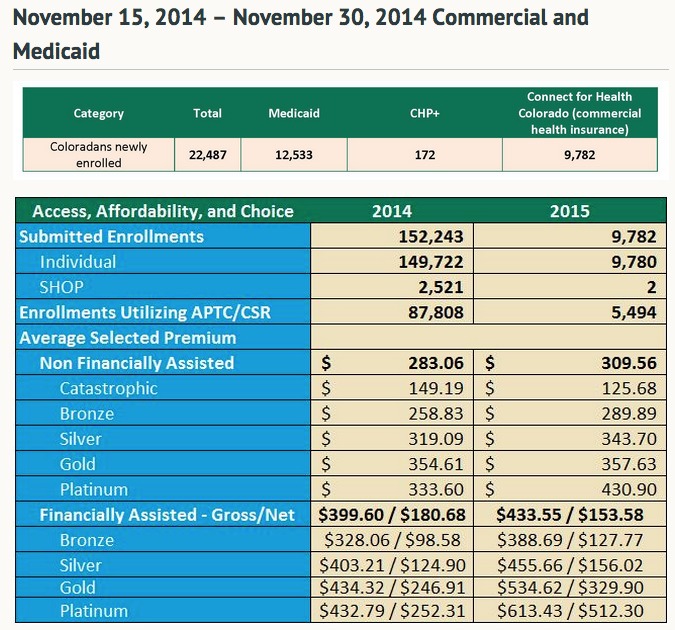Image resolution: width=675 pixels, height=630 pixels.
Task: Select the Non Financially Assisted row label
Action: (136, 363)
